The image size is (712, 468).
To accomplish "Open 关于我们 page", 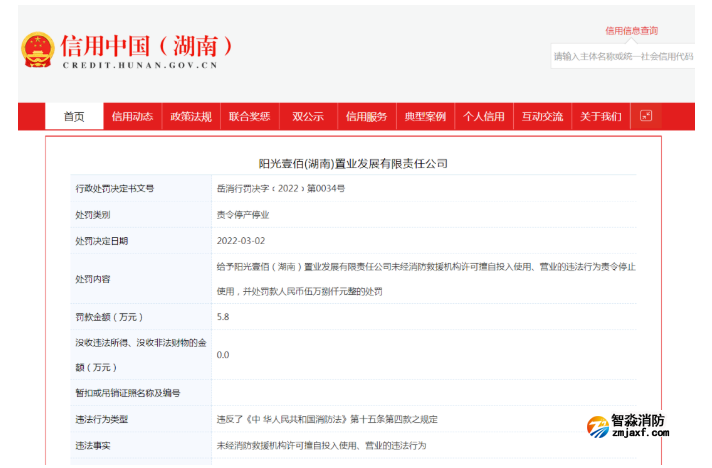I will coord(601,116).
